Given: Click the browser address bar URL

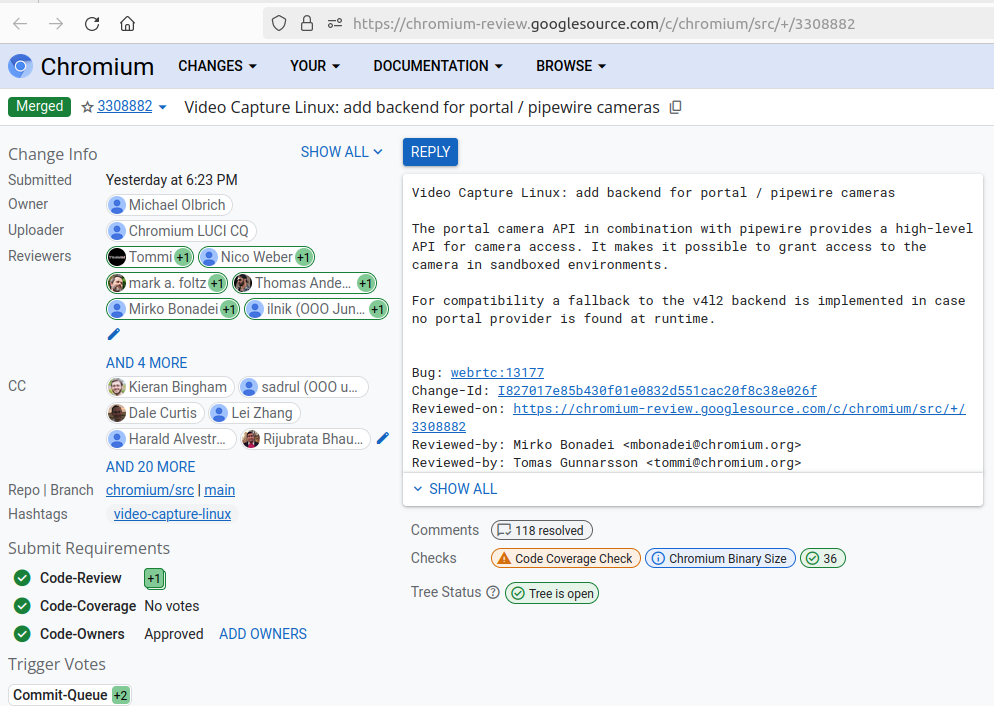Looking at the screenshot, I should pyautogui.click(x=604, y=24).
